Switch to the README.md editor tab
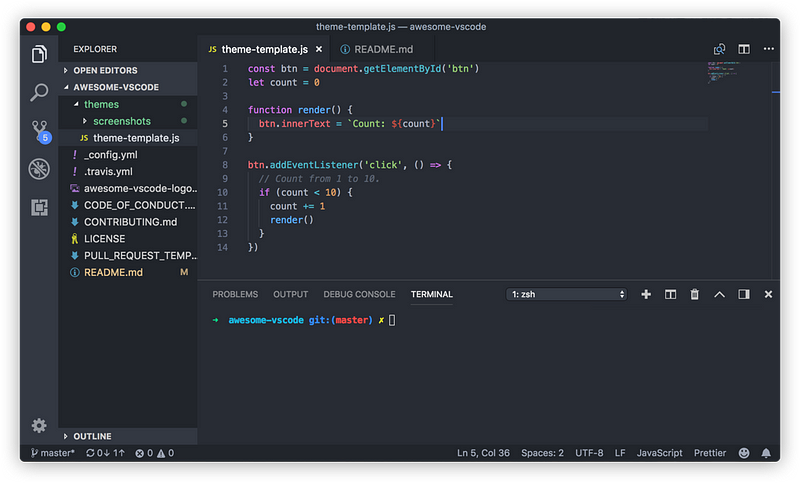 pos(382,49)
